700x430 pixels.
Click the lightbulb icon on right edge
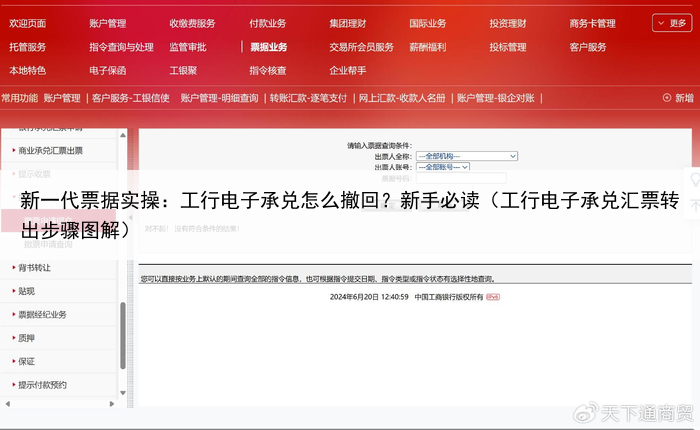click(x=695, y=177)
